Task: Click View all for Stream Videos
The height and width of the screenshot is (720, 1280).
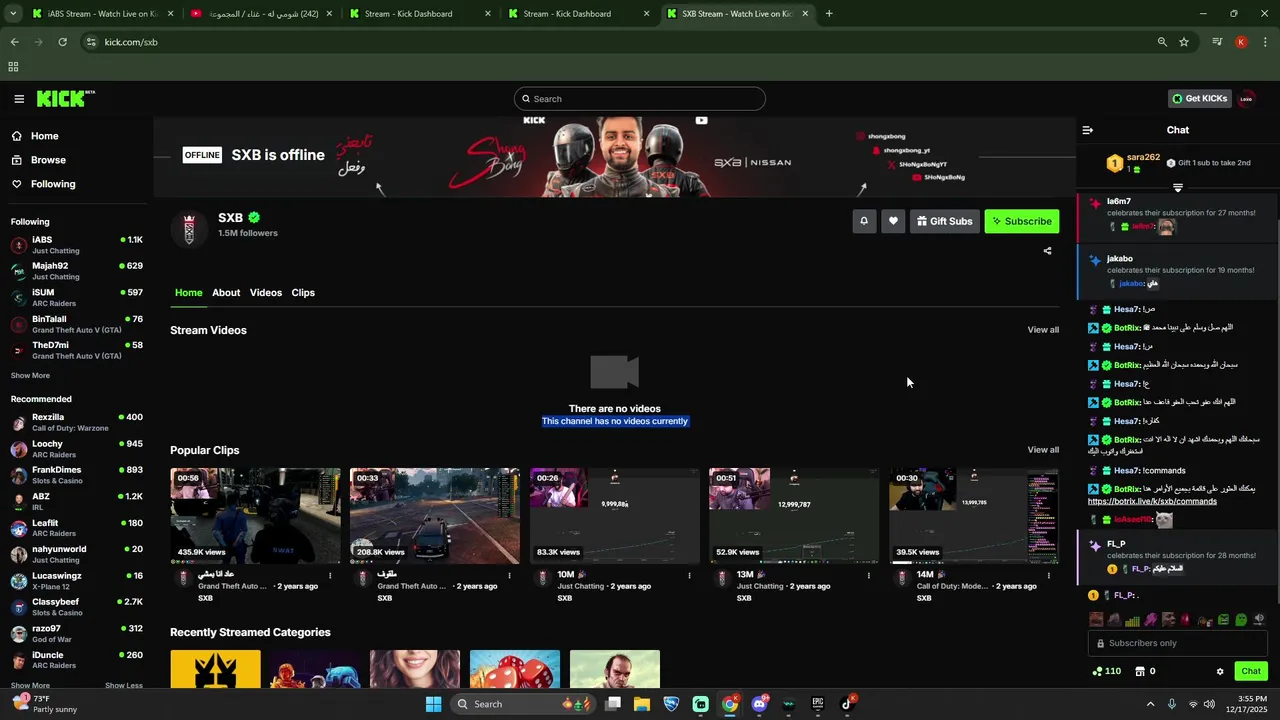Action: (x=1043, y=330)
